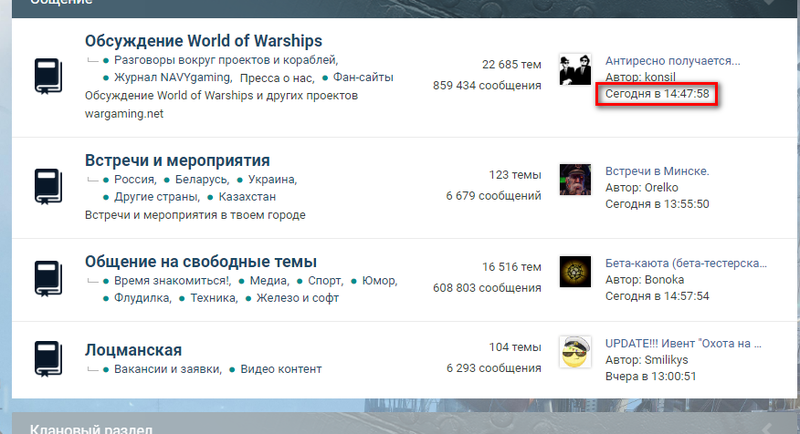800x434 pixels.
Task: Click timestamp Сегодня в 14:47:58
Action: pos(657,94)
